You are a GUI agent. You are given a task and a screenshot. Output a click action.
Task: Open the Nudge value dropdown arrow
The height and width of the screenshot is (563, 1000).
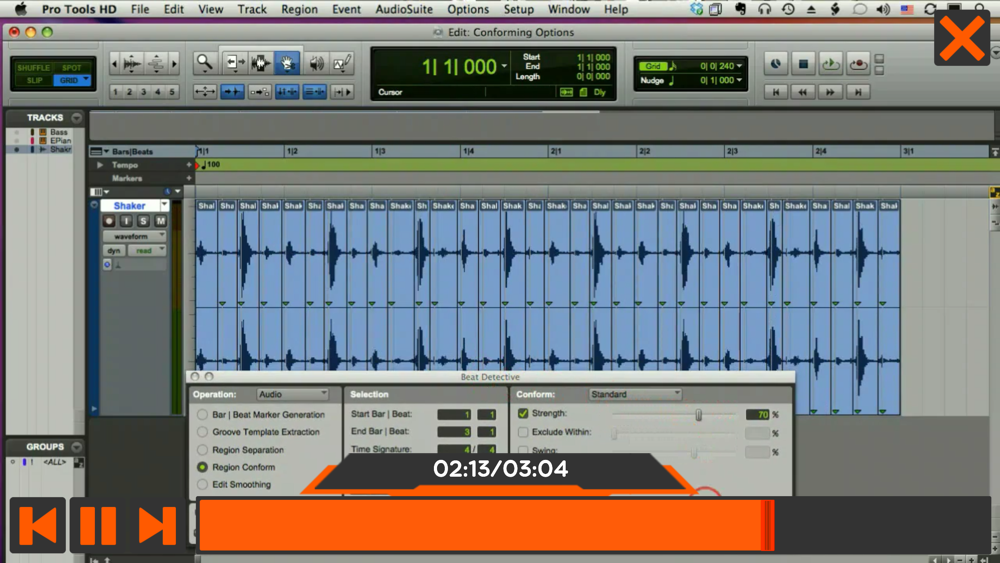tap(739, 80)
